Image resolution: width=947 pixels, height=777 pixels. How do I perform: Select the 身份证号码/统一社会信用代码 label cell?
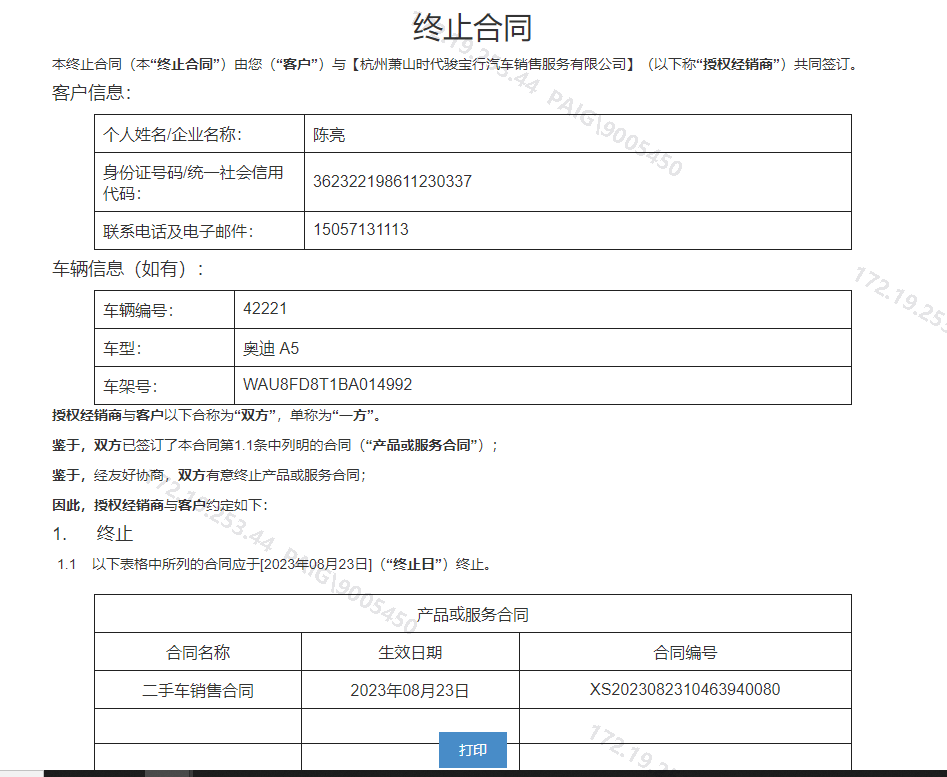coord(199,182)
